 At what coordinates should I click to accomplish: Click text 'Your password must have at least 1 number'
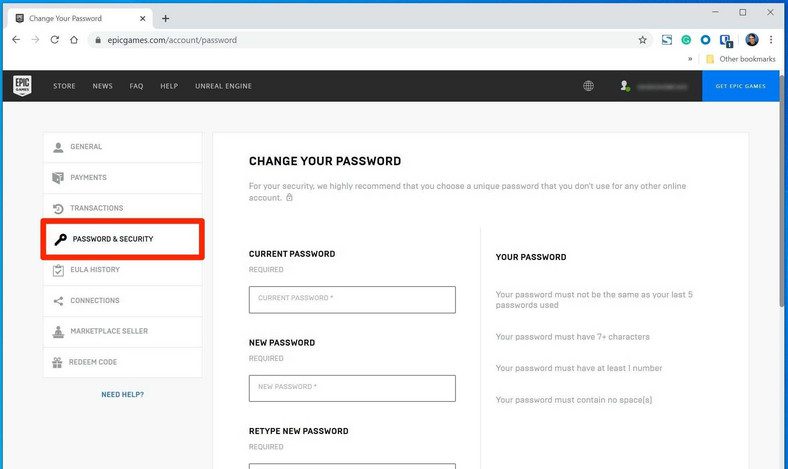coord(579,368)
